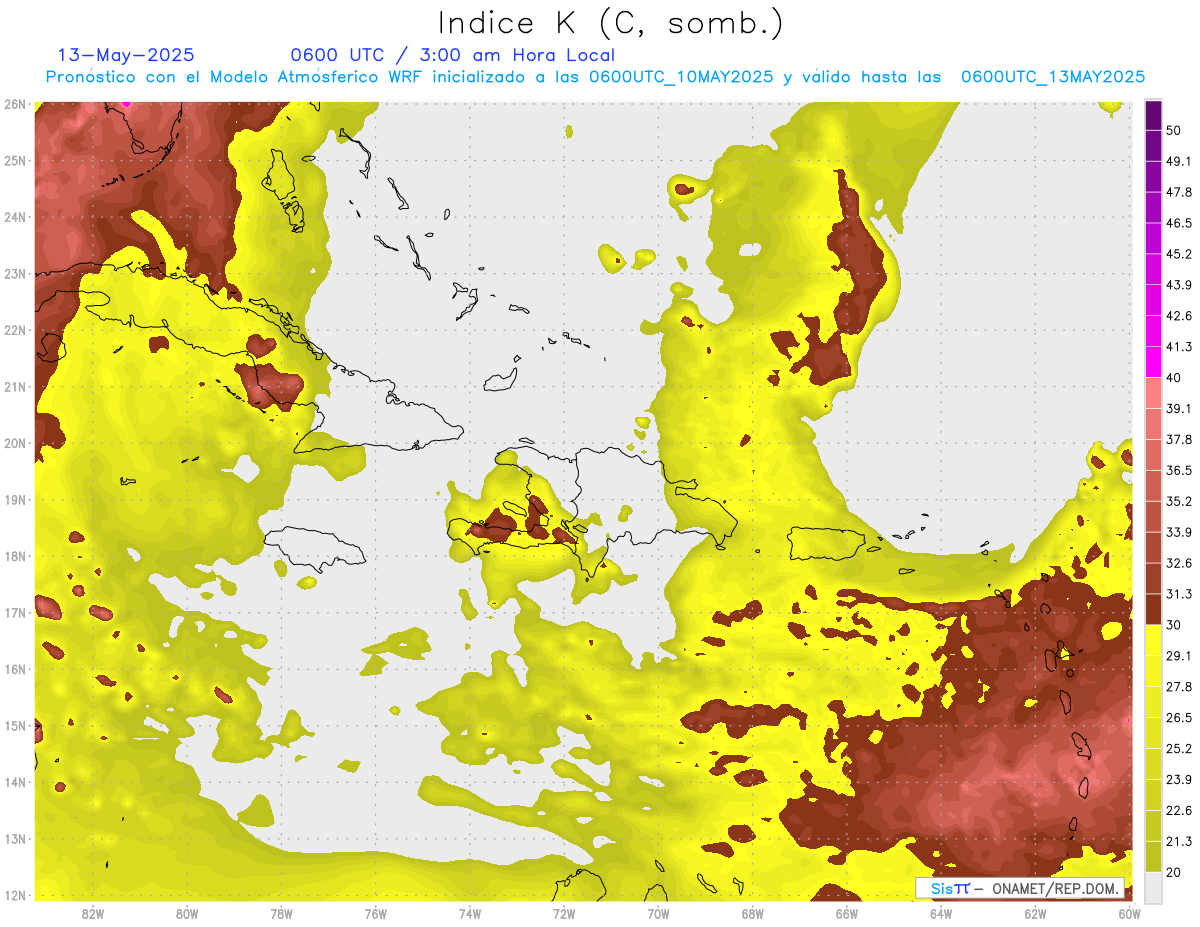Click the "20N" latitude label

coord(15,443)
